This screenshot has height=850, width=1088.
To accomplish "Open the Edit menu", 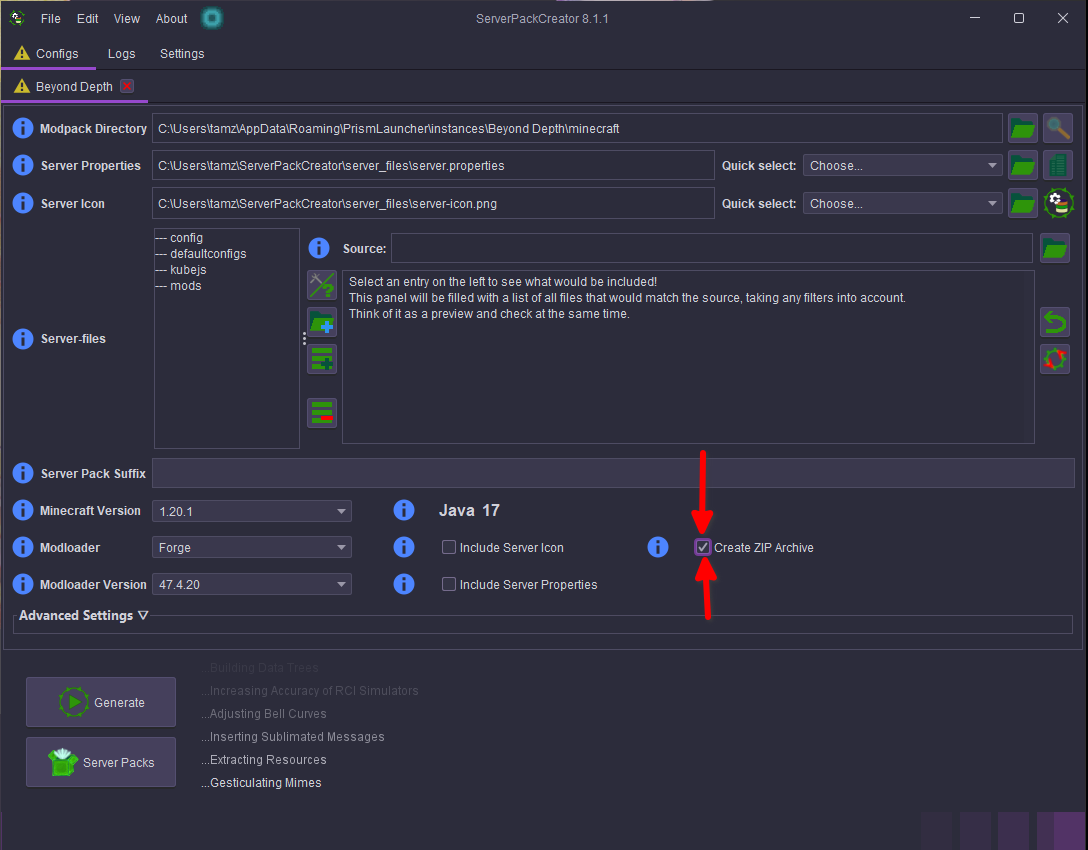I will (x=87, y=19).
